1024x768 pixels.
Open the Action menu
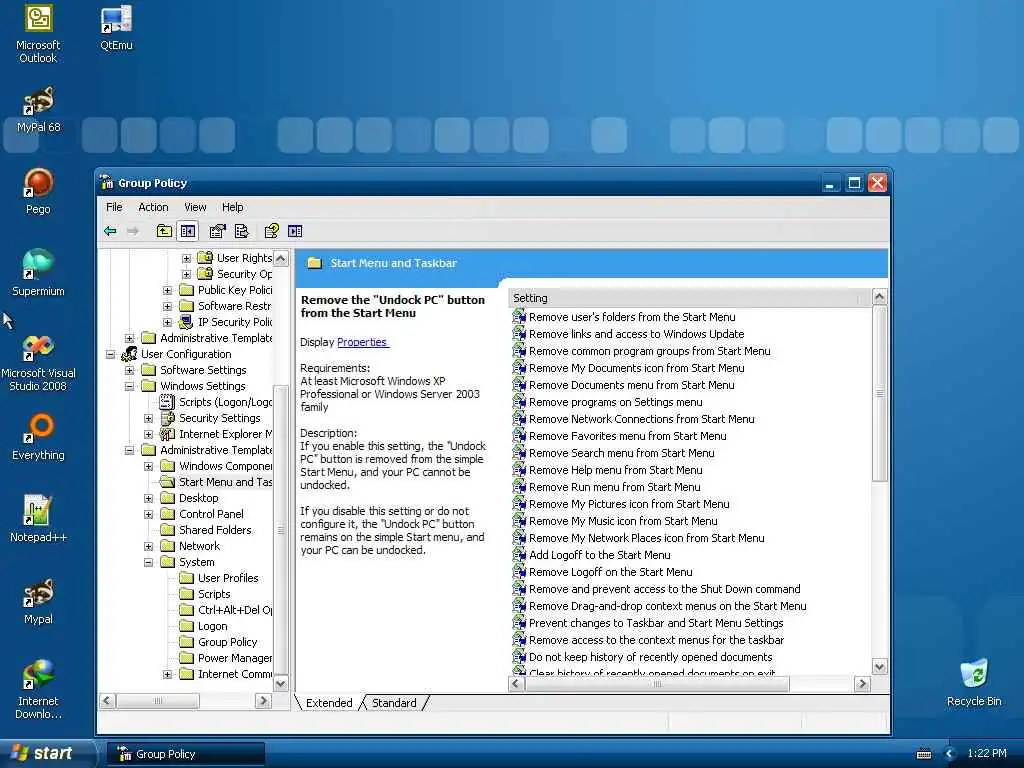click(153, 207)
